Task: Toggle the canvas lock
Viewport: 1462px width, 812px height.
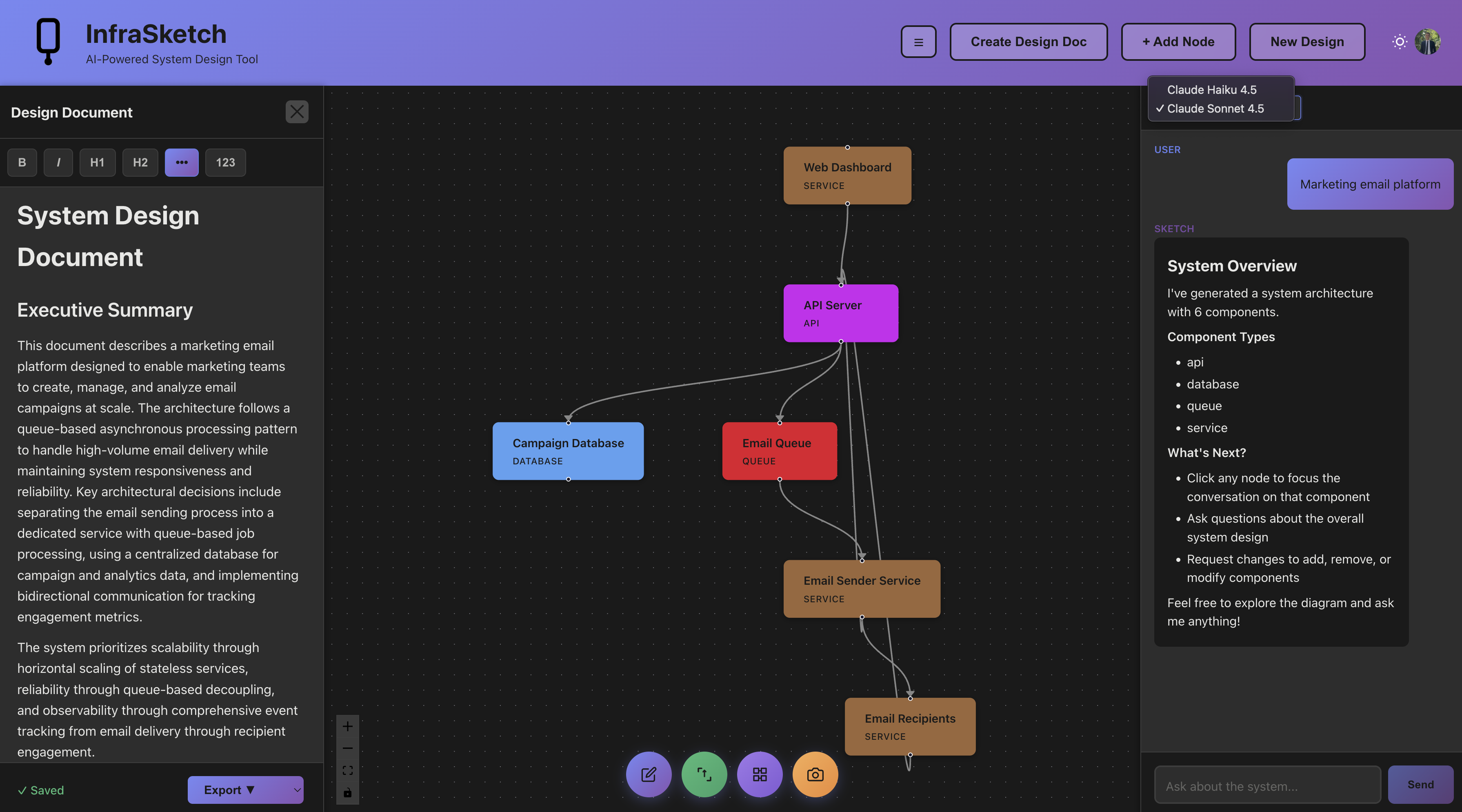Action: pos(348,793)
